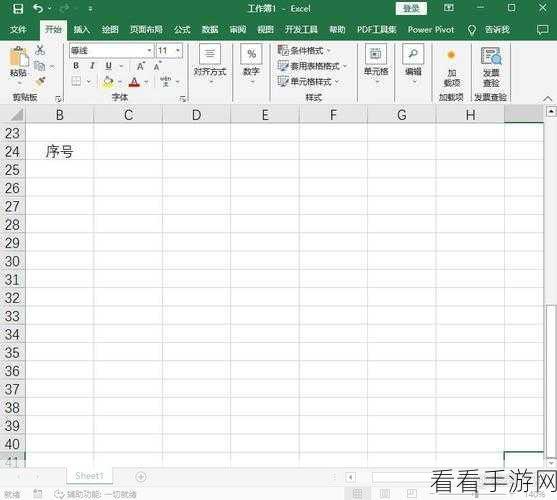Collapse the ribbon with the chevron
Screen dimensions: 557x500
[548, 98]
